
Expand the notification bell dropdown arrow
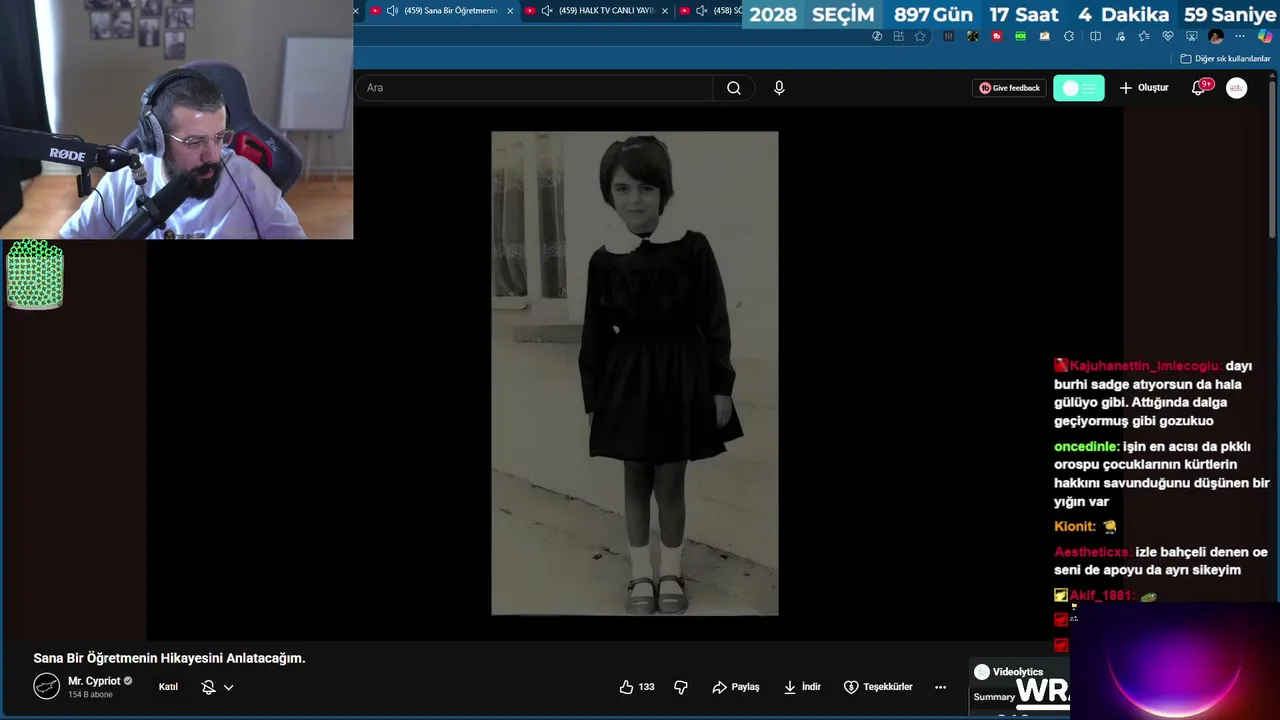(x=229, y=687)
